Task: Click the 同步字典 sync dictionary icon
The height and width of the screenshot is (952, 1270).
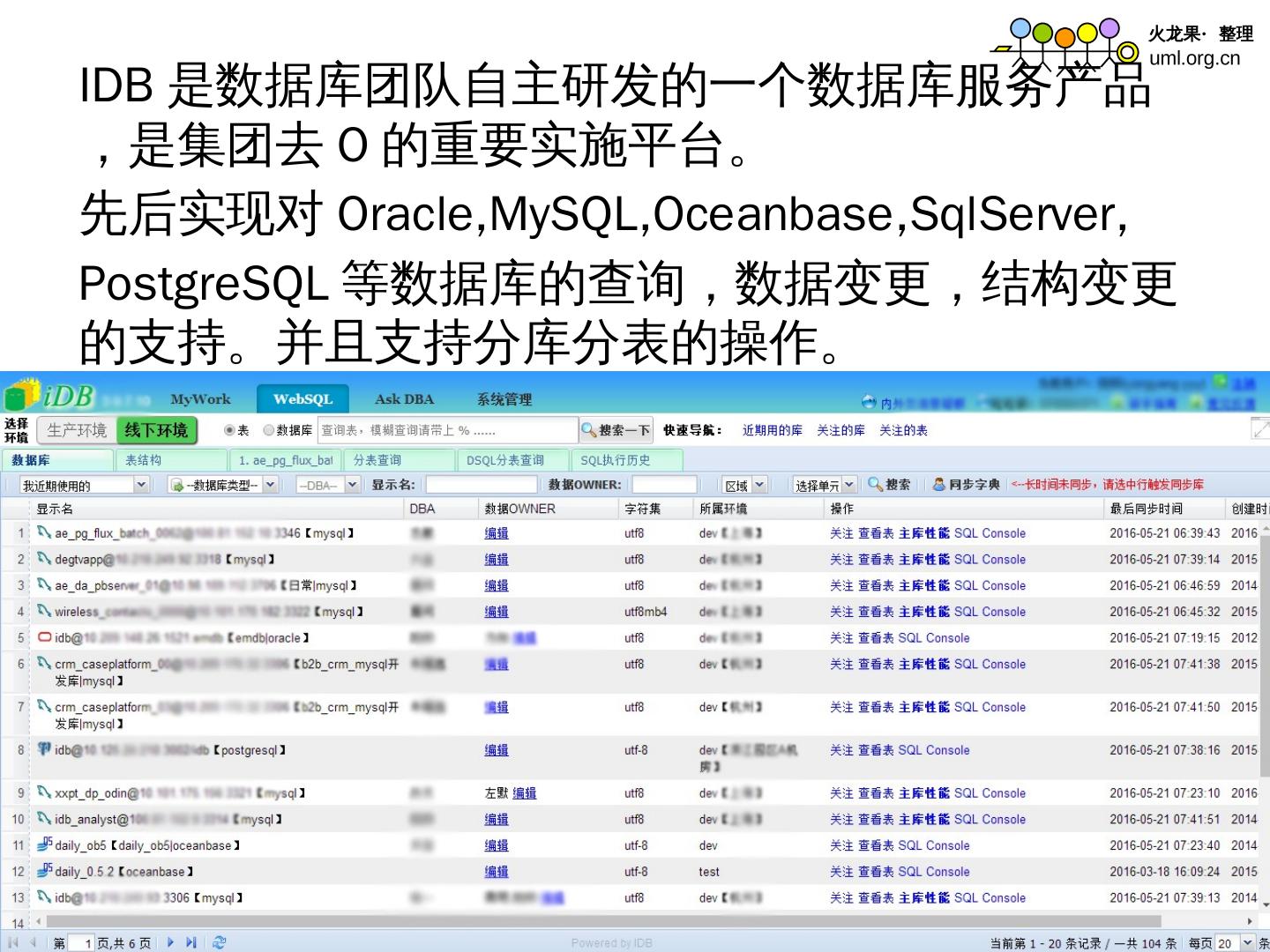Action: tap(939, 484)
